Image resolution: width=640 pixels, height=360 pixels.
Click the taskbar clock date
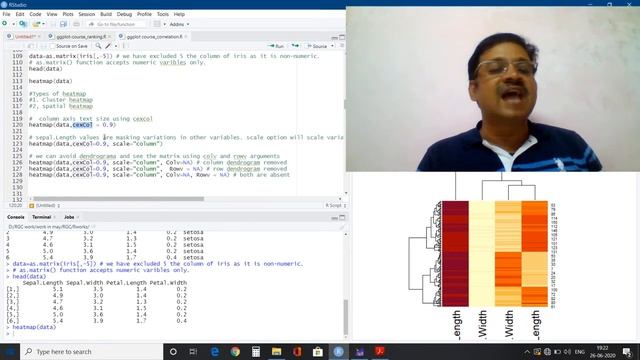tap(602, 356)
